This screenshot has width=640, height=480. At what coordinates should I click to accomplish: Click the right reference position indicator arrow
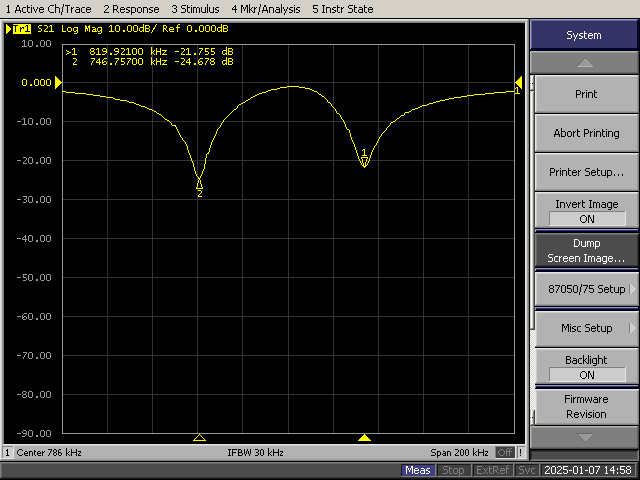519,82
